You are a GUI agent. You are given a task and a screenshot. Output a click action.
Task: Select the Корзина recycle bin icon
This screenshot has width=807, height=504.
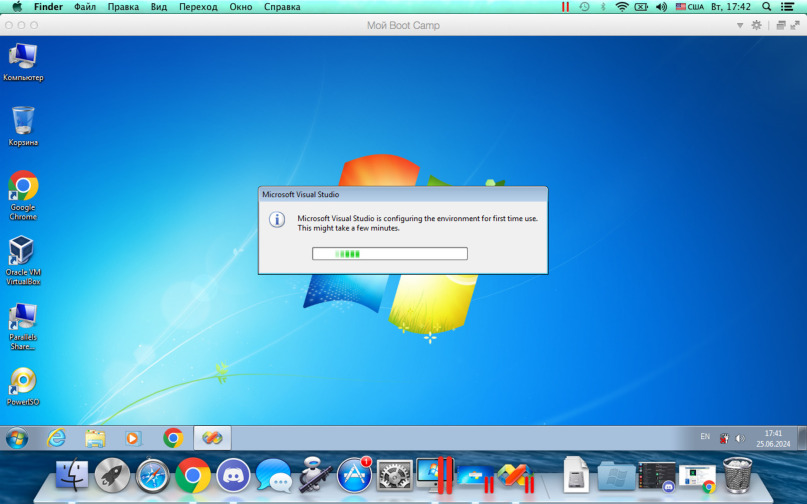[x=23, y=126]
